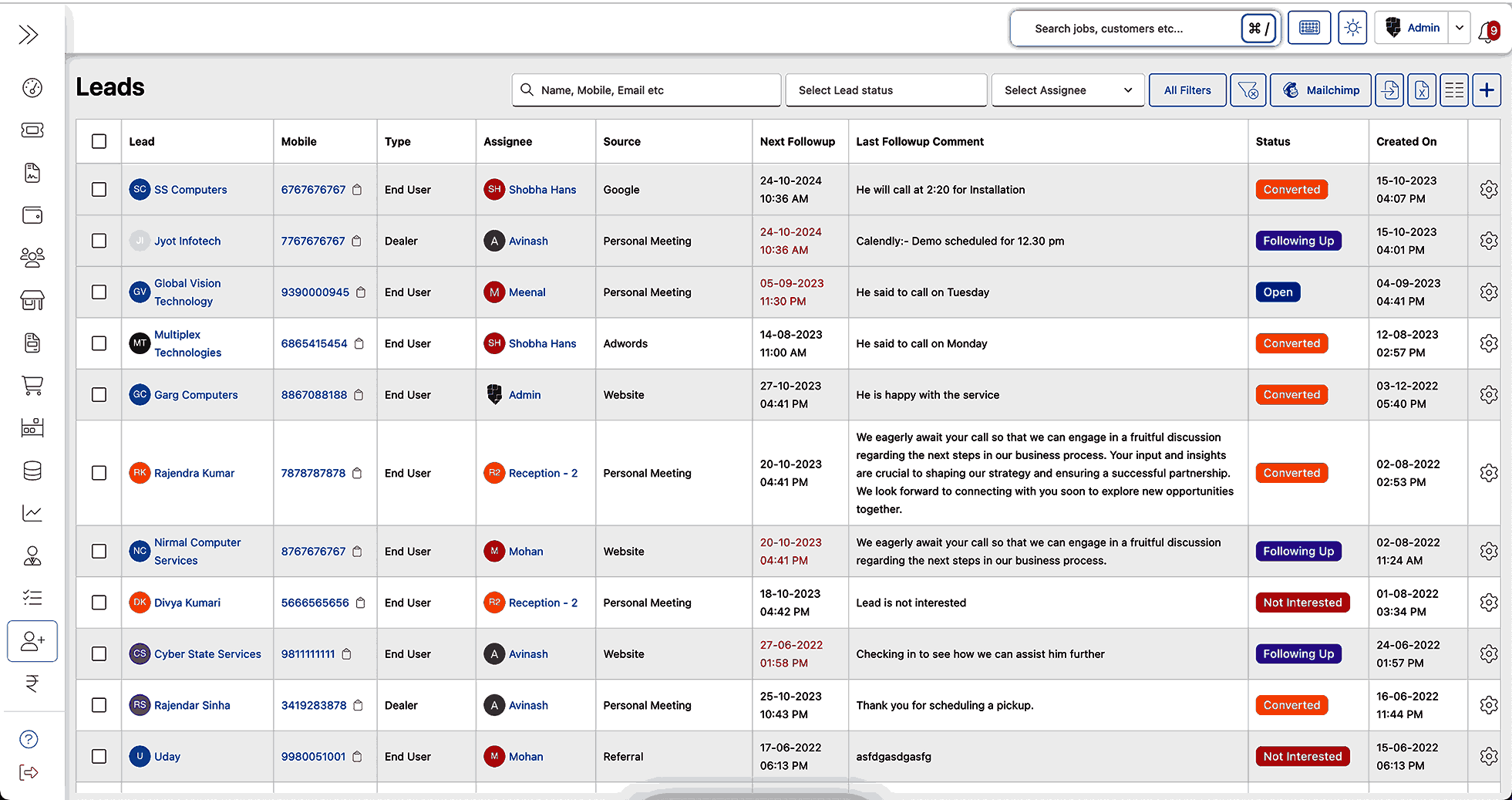
Task: Open the user location icon in sidebar
Action: (32, 555)
